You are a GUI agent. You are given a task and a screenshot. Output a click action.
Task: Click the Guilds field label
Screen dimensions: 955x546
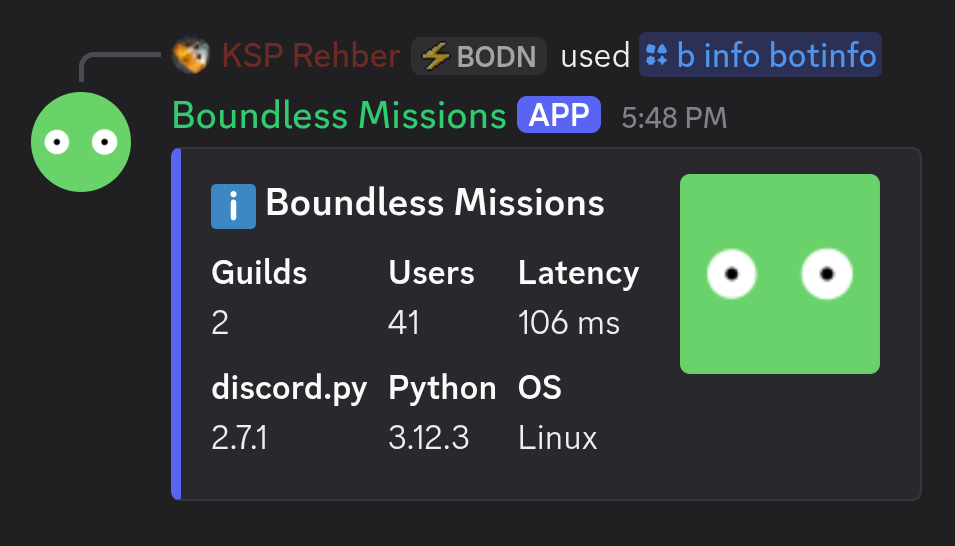[x=259, y=272]
